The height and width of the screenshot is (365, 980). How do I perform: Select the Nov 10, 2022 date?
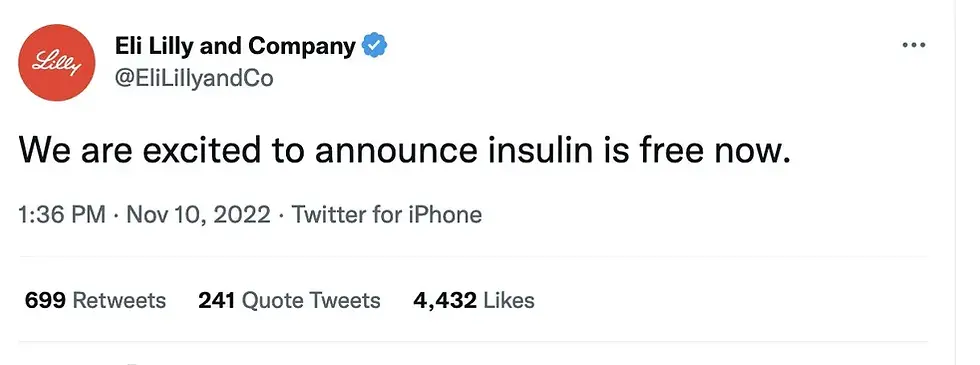(x=199, y=215)
